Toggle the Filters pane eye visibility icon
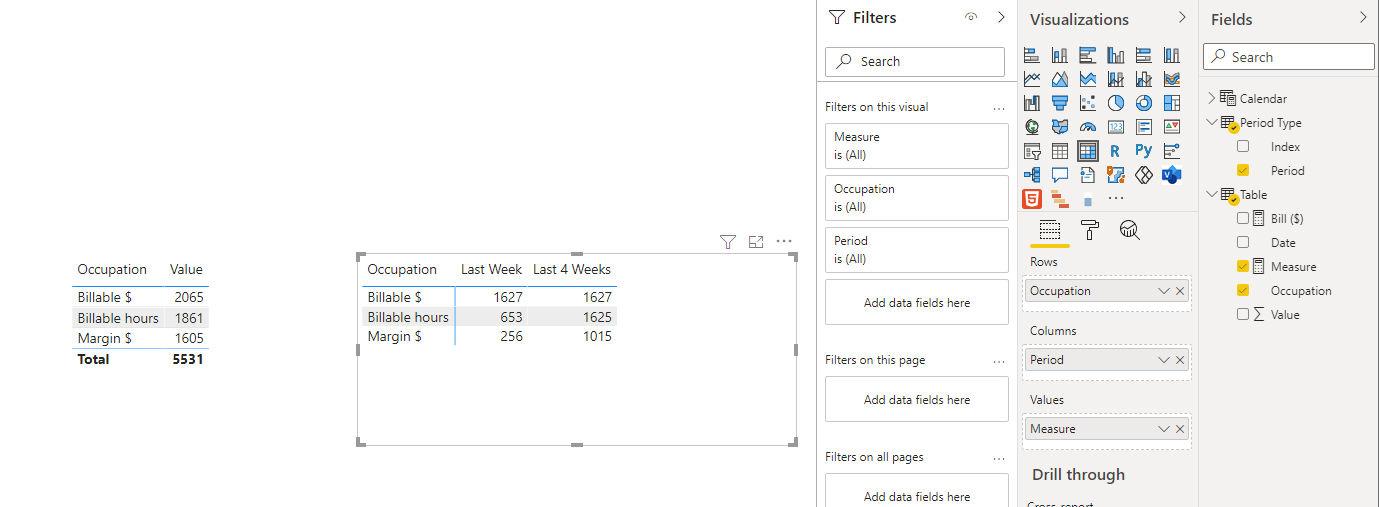 (x=971, y=18)
